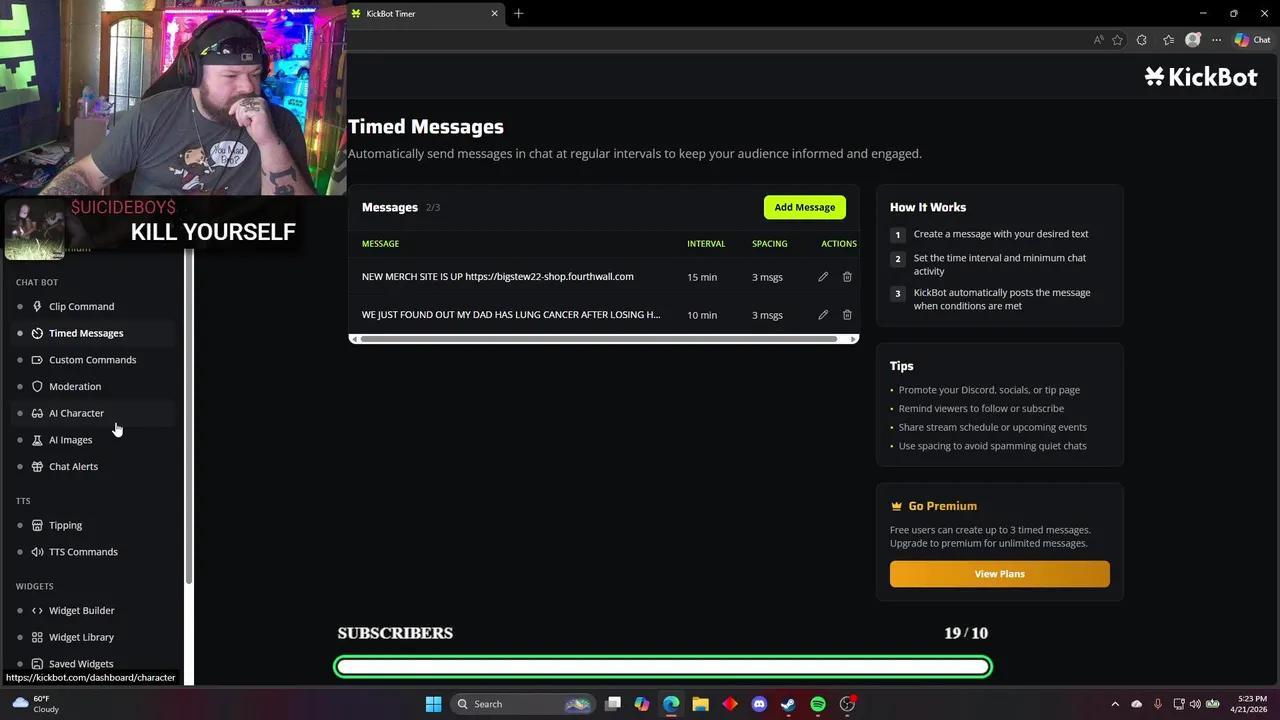Click the AI Images flask icon
This screenshot has width=1280, height=720.
(37, 440)
